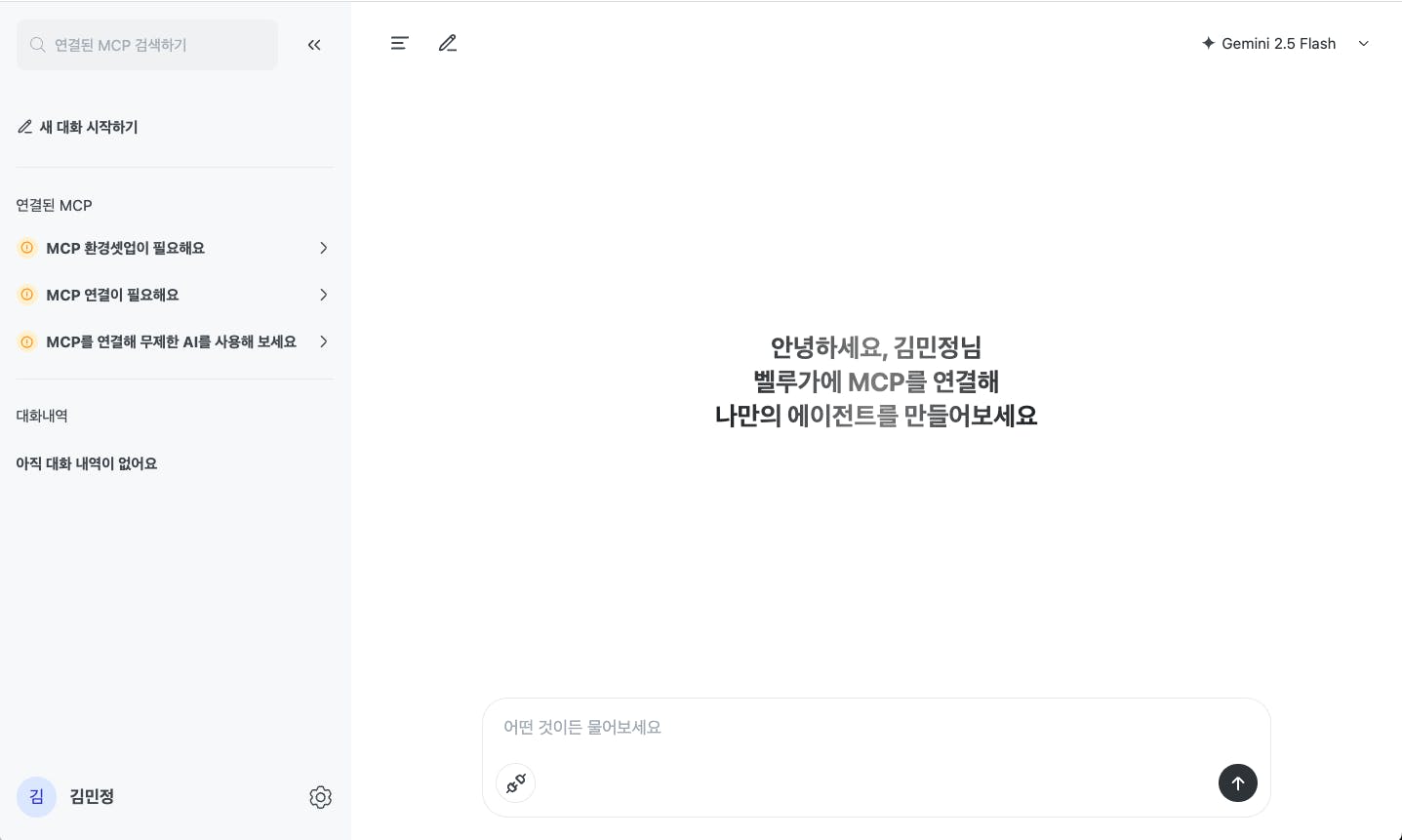Click the 아직 대화 내역이 없어요 text

(x=87, y=463)
